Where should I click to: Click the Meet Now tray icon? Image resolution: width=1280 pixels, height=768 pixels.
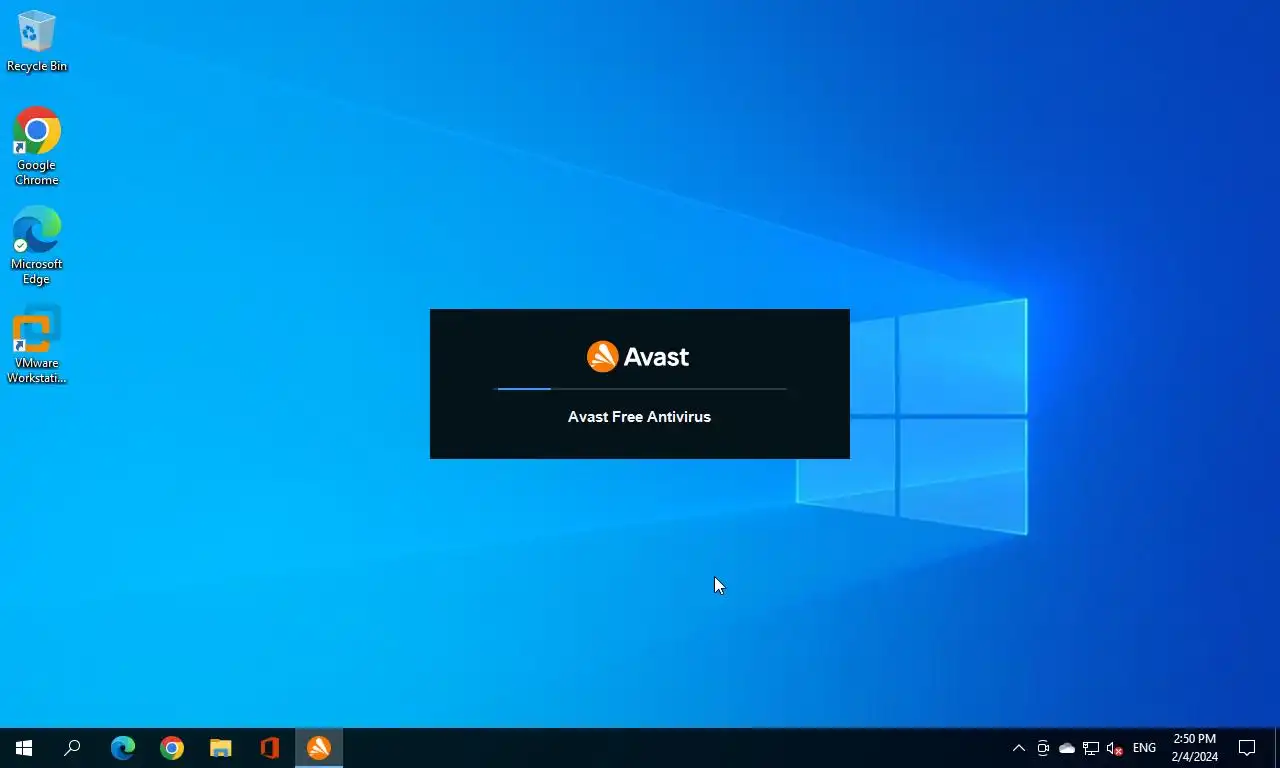1043,748
